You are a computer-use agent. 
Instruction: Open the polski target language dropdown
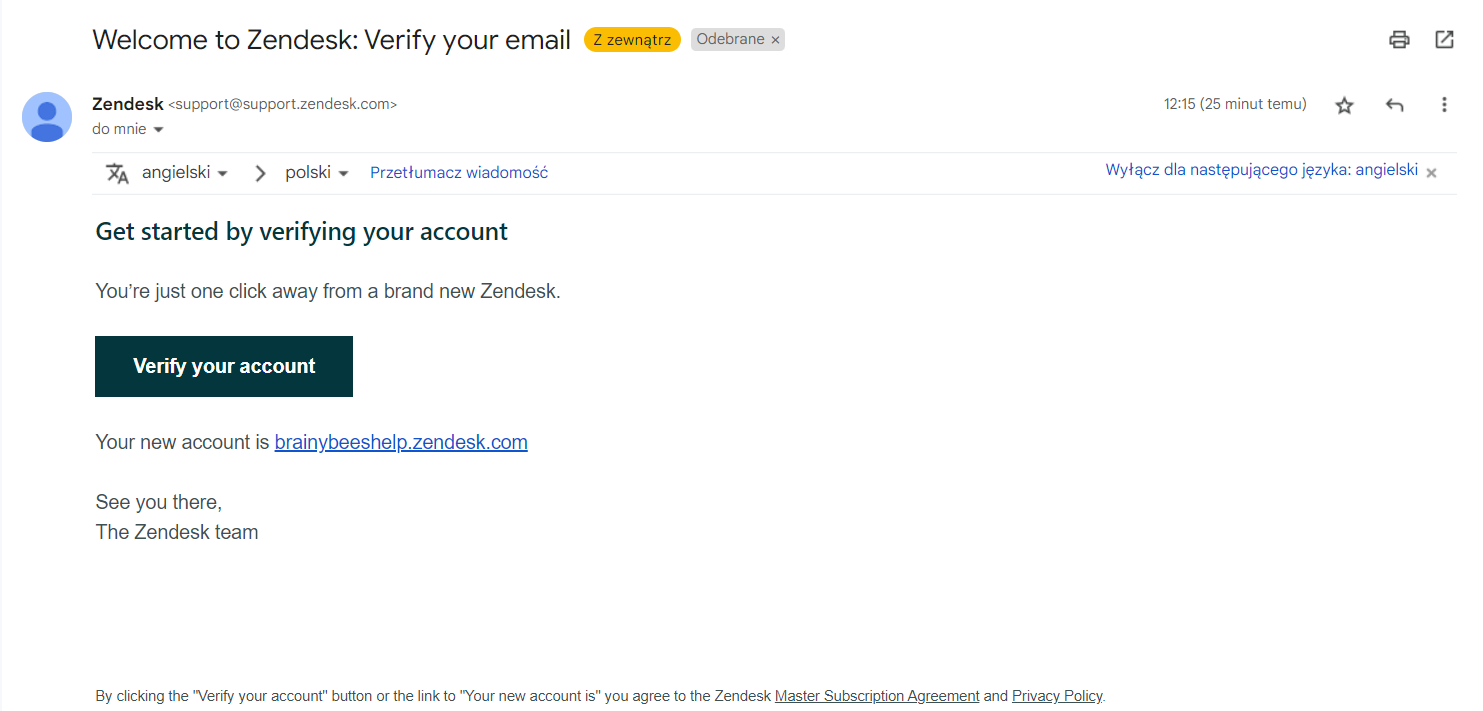pos(316,173)
